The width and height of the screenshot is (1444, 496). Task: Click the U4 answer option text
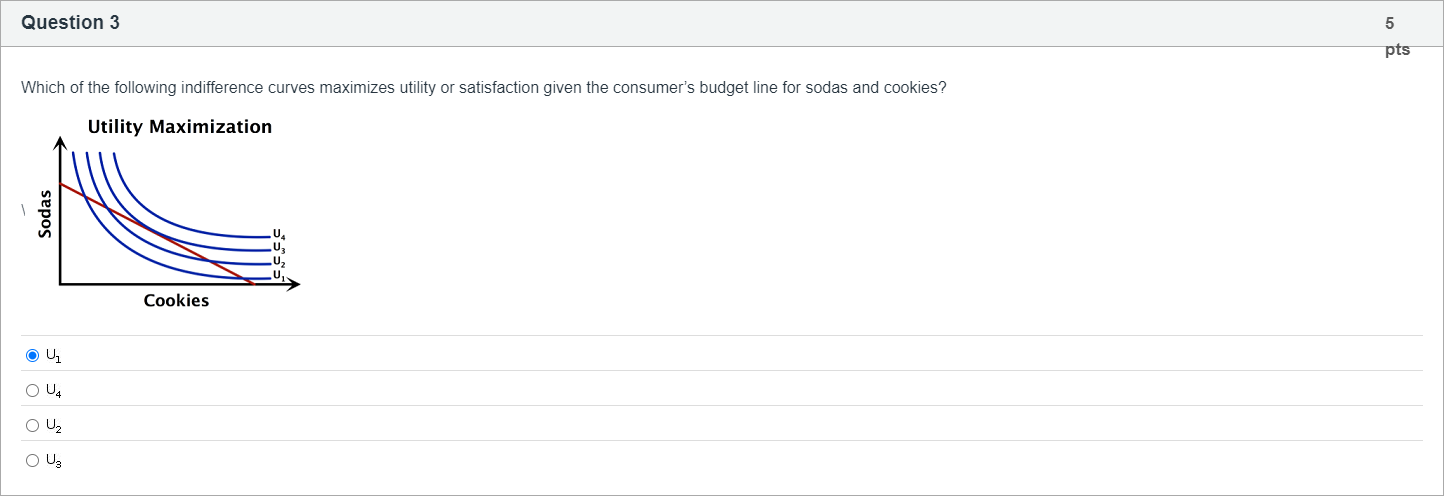click(x=54, y=390)
